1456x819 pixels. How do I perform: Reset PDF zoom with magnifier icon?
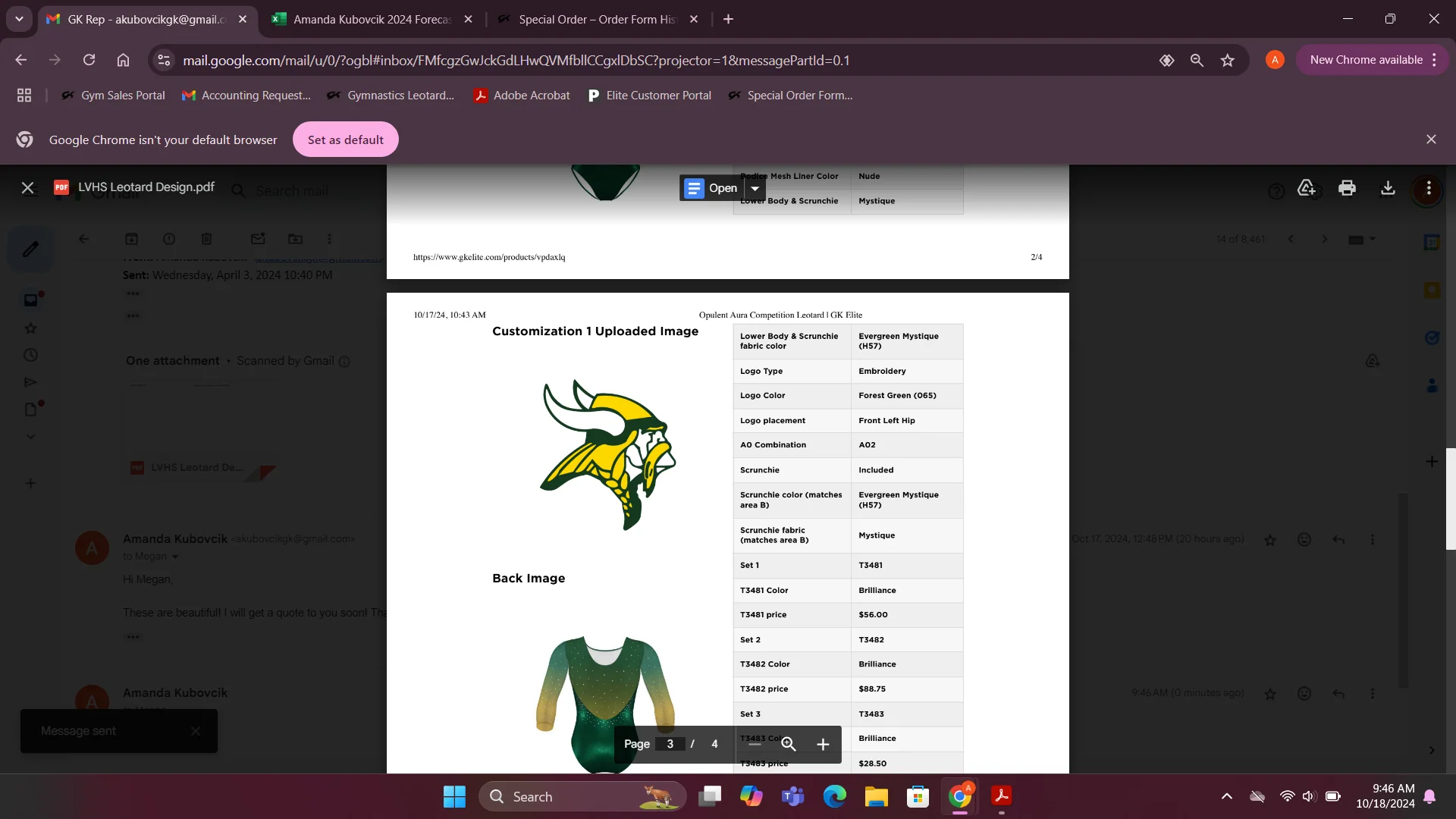coord(789,744)
